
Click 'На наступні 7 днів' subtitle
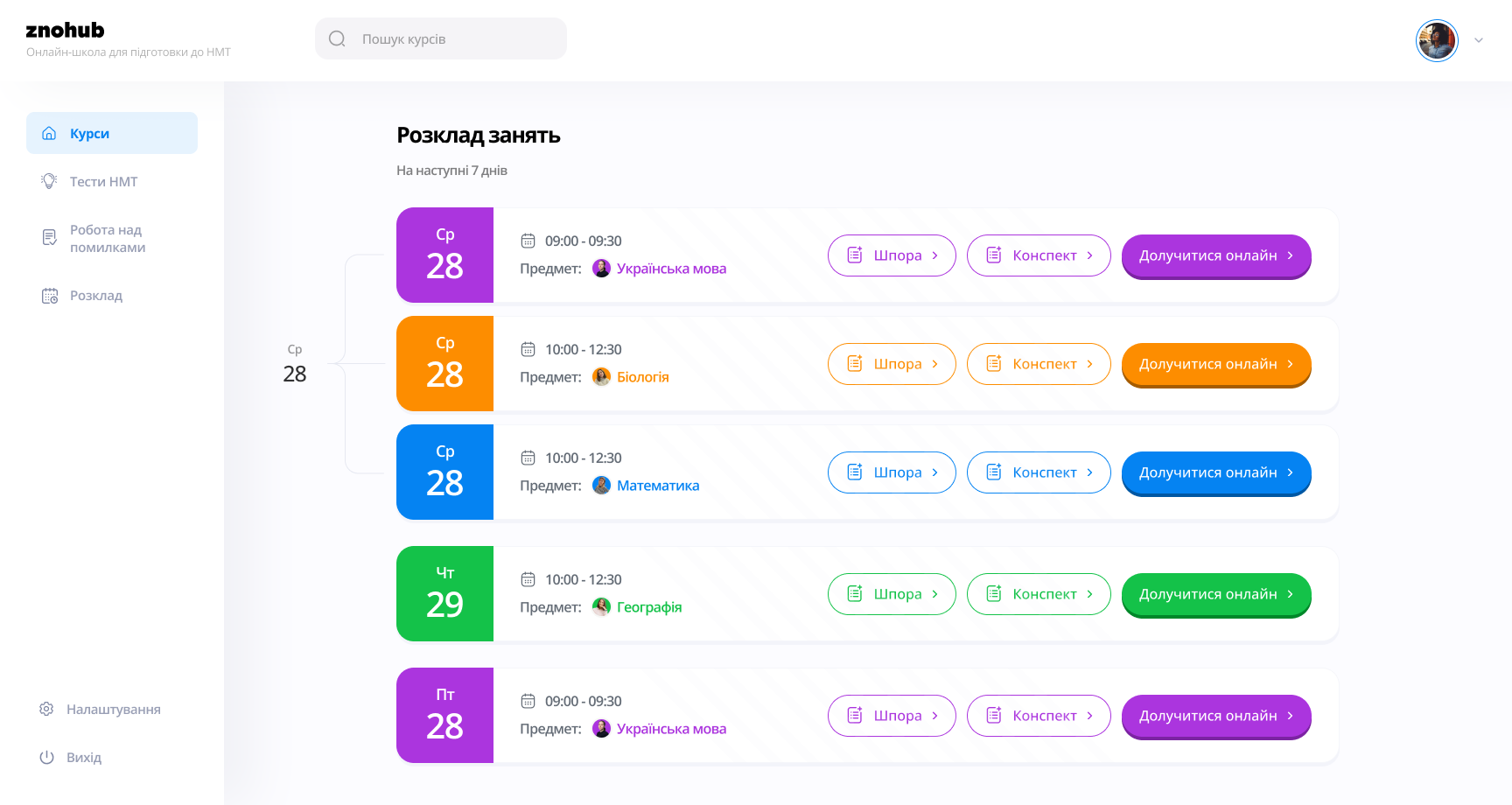451,171
